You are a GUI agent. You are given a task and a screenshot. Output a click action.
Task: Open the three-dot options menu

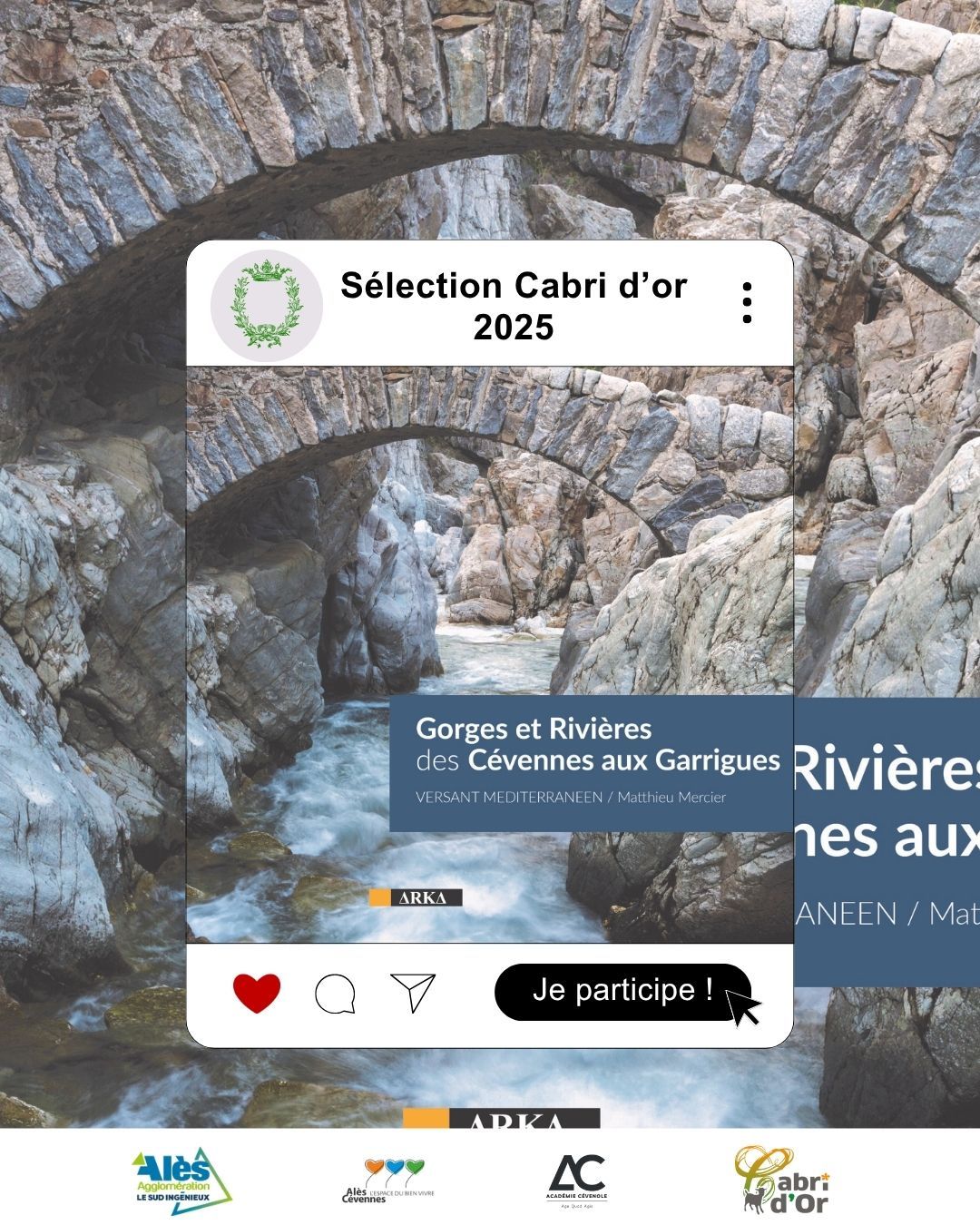click(747, 302)
